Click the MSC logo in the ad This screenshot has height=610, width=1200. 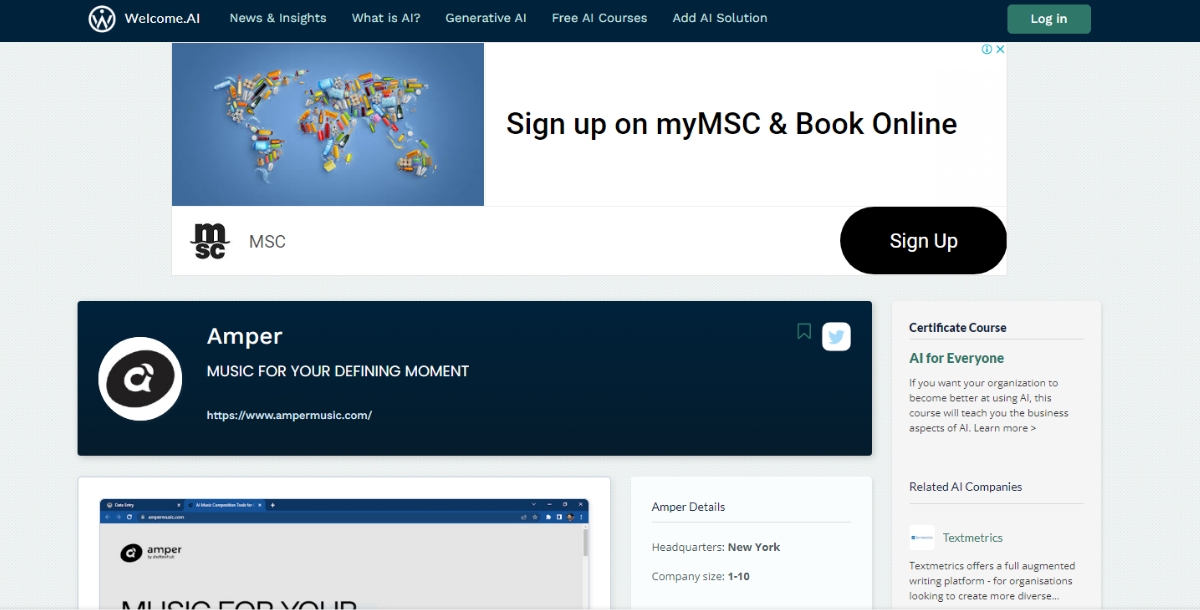click(209, 241)
